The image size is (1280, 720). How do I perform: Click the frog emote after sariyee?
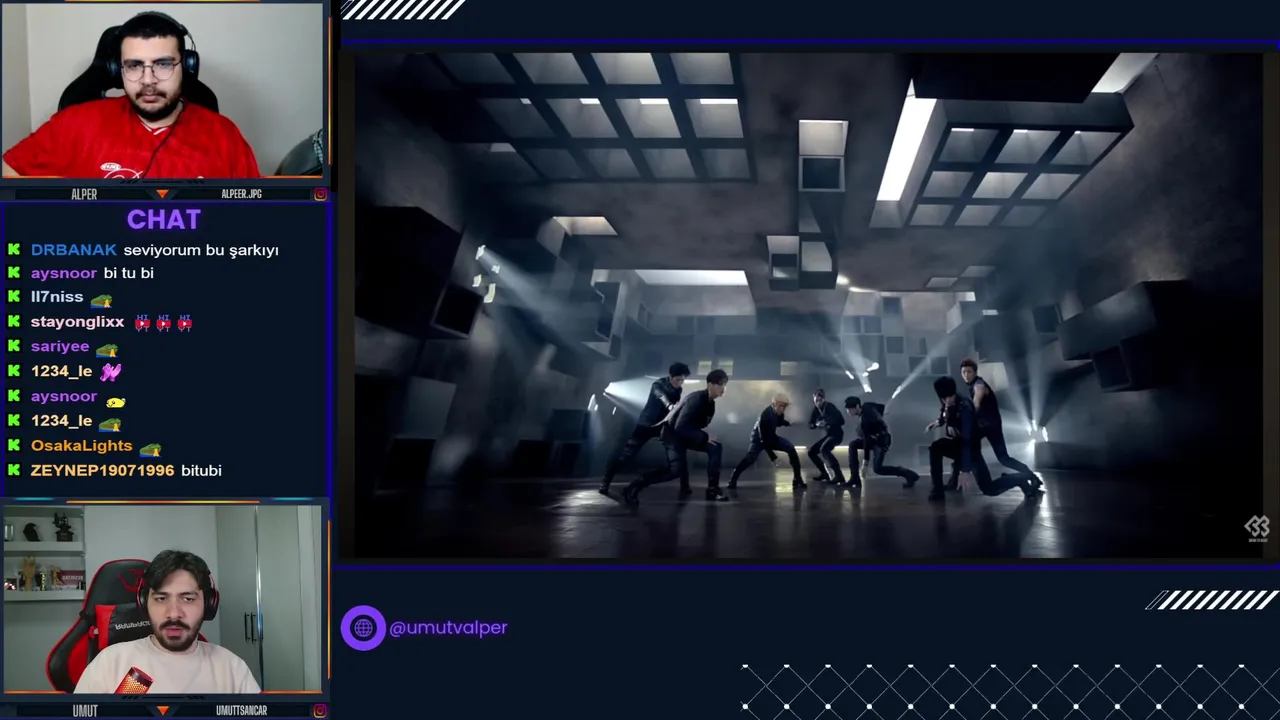[x=107, y=349]
